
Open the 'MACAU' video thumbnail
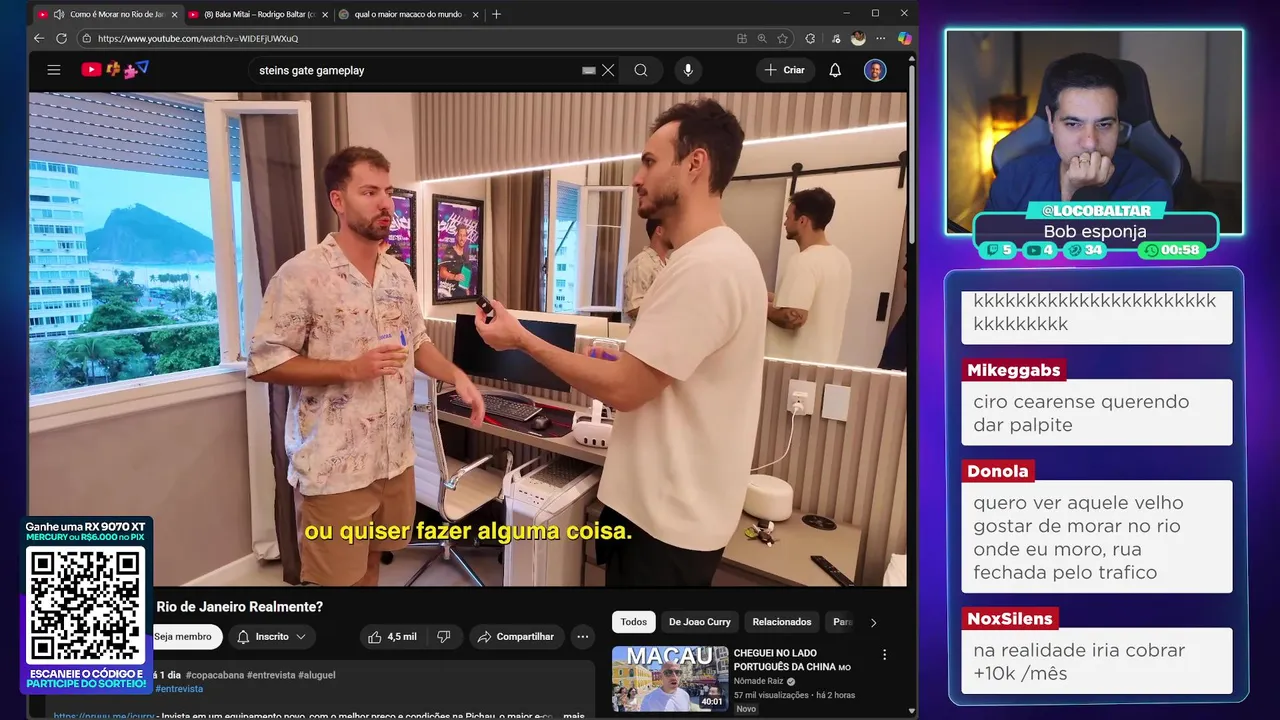[670, 679]
